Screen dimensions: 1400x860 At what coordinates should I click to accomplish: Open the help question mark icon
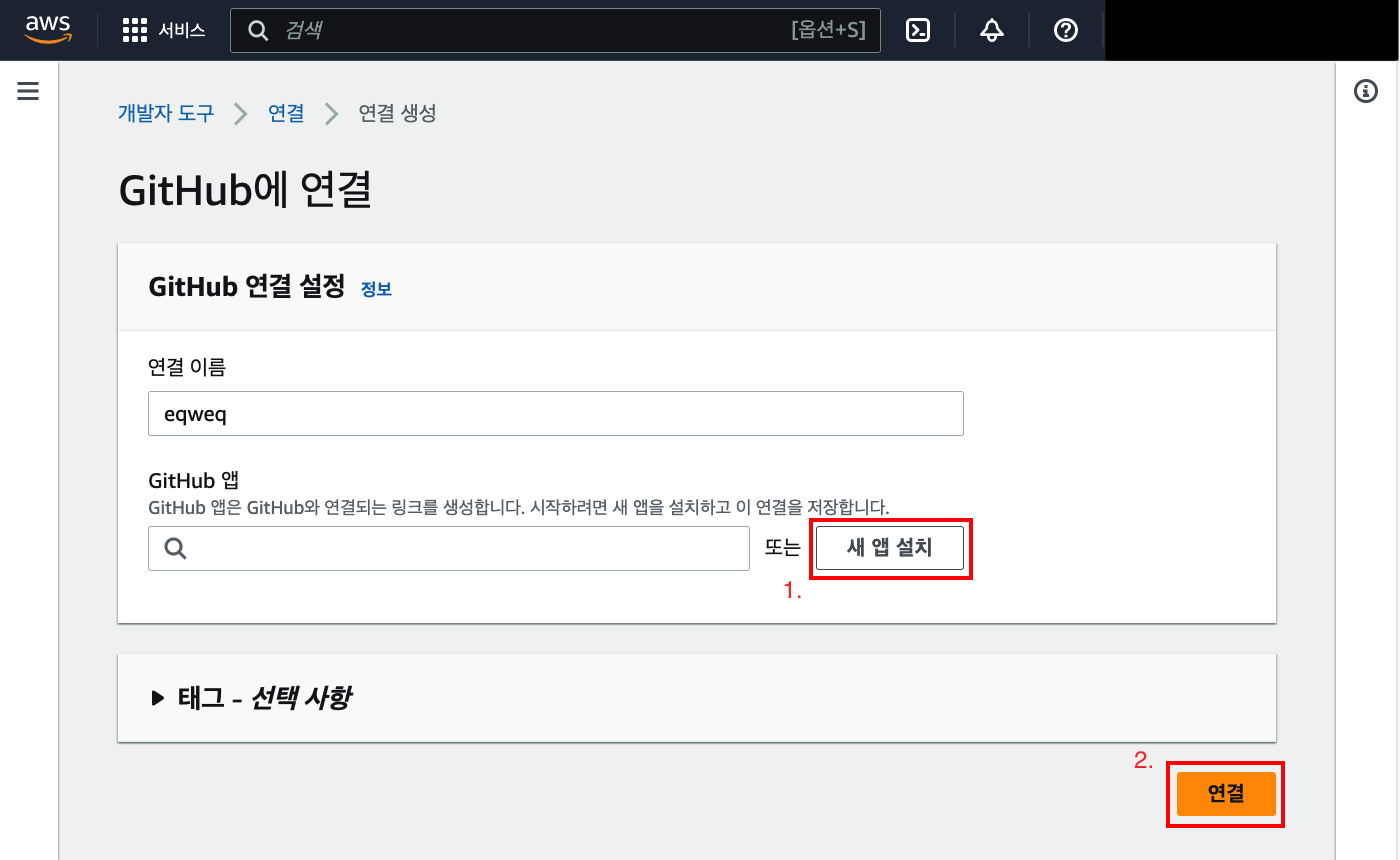click(x=1065, y=30)
